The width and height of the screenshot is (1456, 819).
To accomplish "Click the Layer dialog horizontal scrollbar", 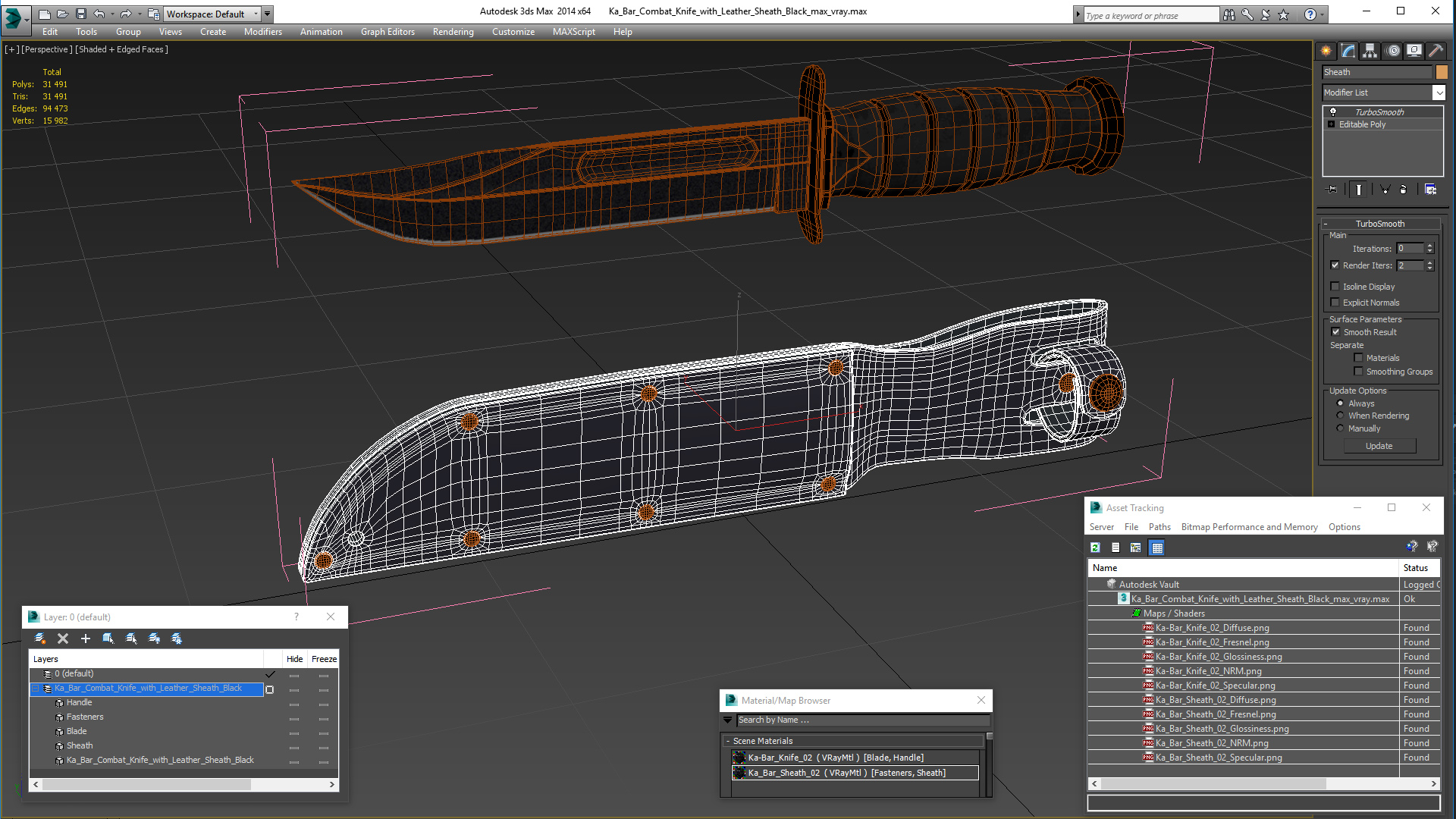I will (x=184, y=785).
